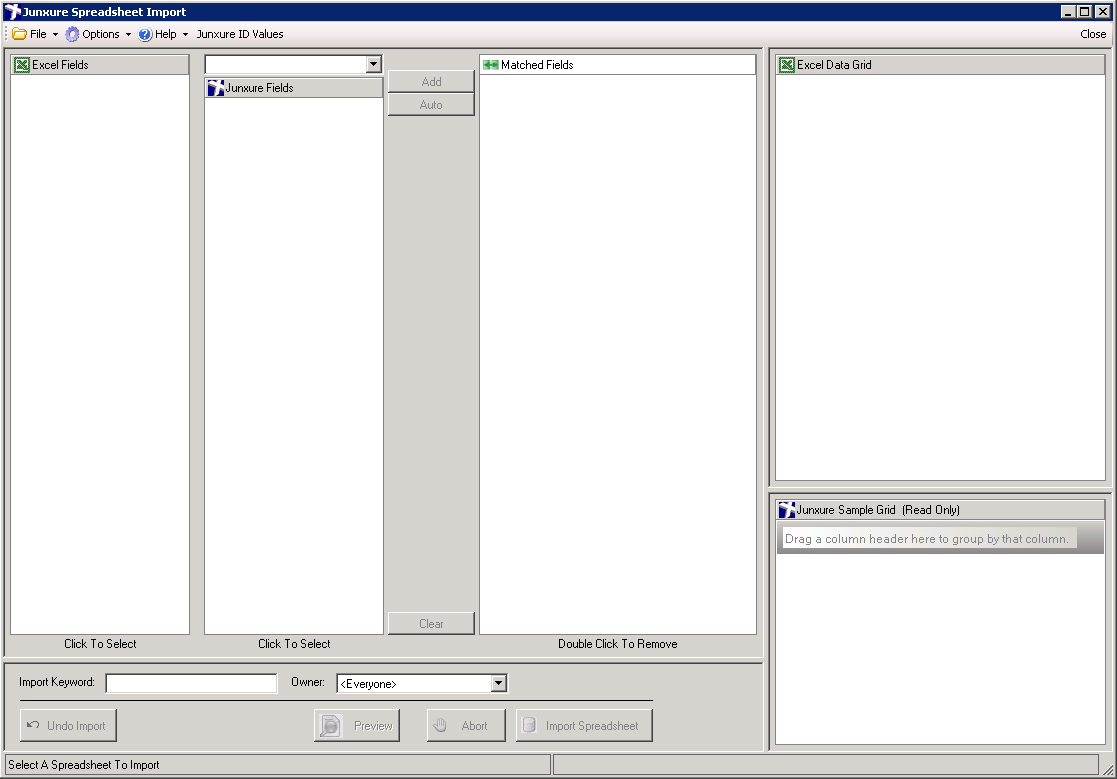Click the Junxure Sample Grid logo icon

tap(787, 510)
